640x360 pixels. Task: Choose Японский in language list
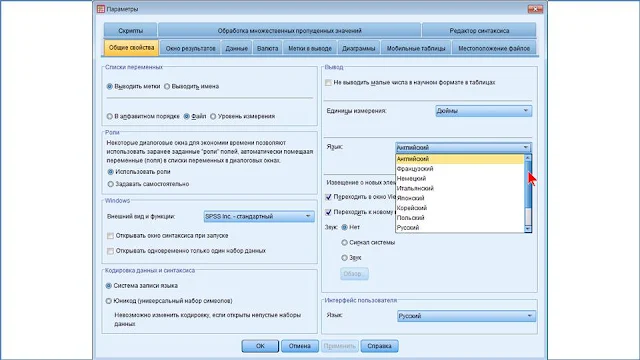click(460, 198)
